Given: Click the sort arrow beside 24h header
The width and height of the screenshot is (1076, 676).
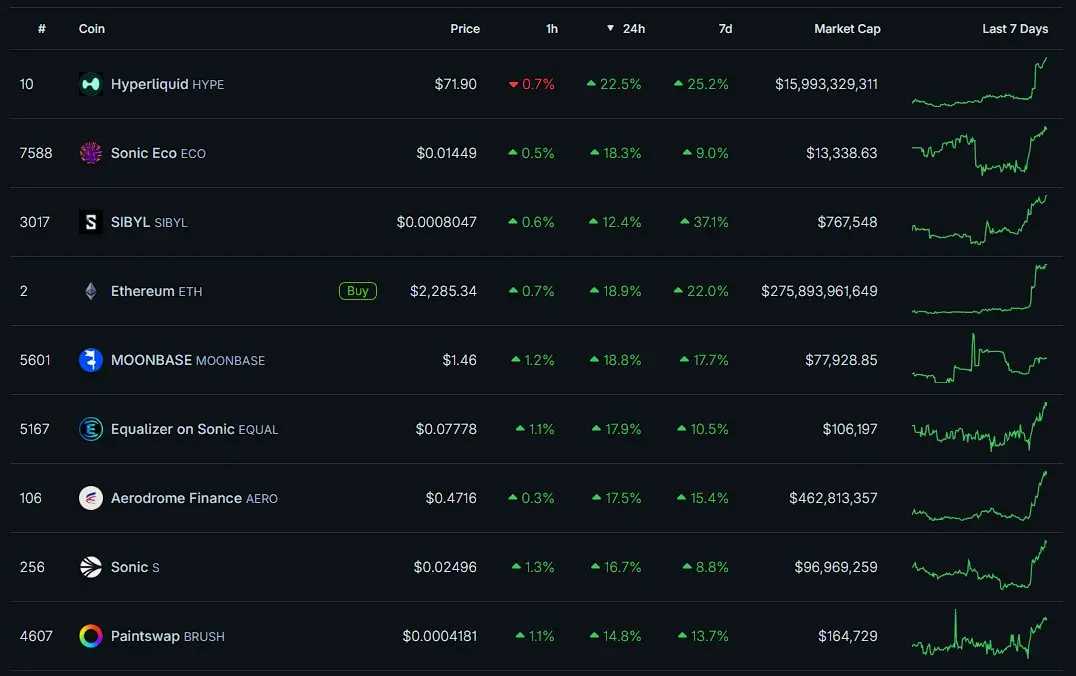Looking at the screenshot, I should pos(610,28).
